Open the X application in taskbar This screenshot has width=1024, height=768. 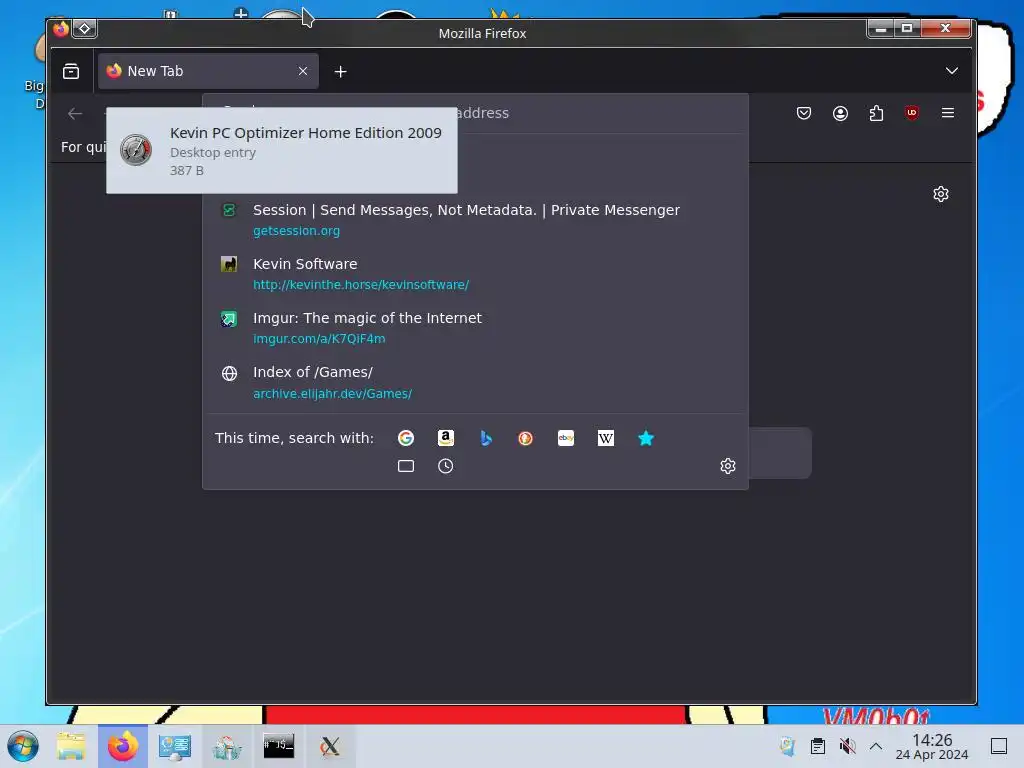[x=330, y=746]
